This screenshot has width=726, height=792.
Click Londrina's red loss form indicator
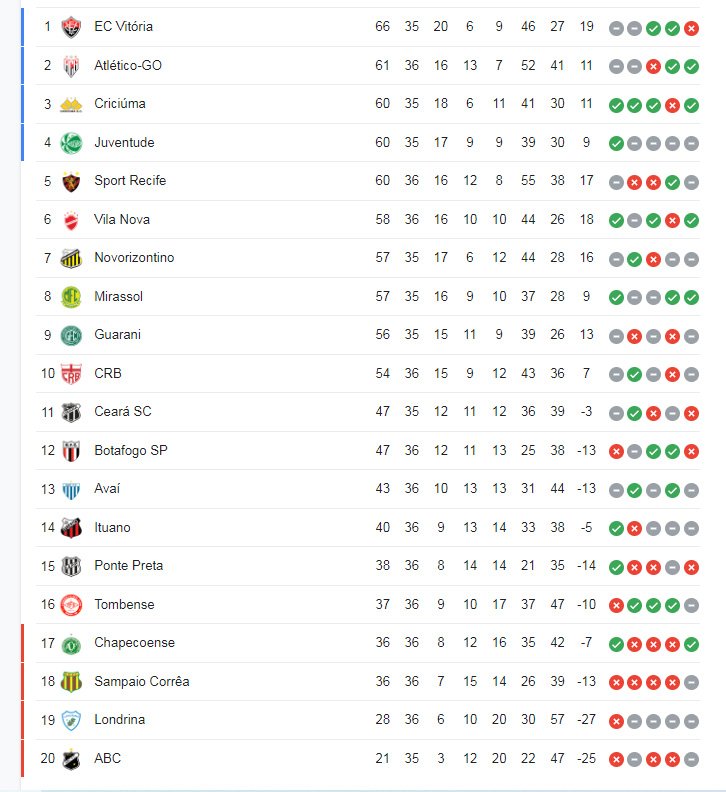pyautogui.click(x=616, y=721)
